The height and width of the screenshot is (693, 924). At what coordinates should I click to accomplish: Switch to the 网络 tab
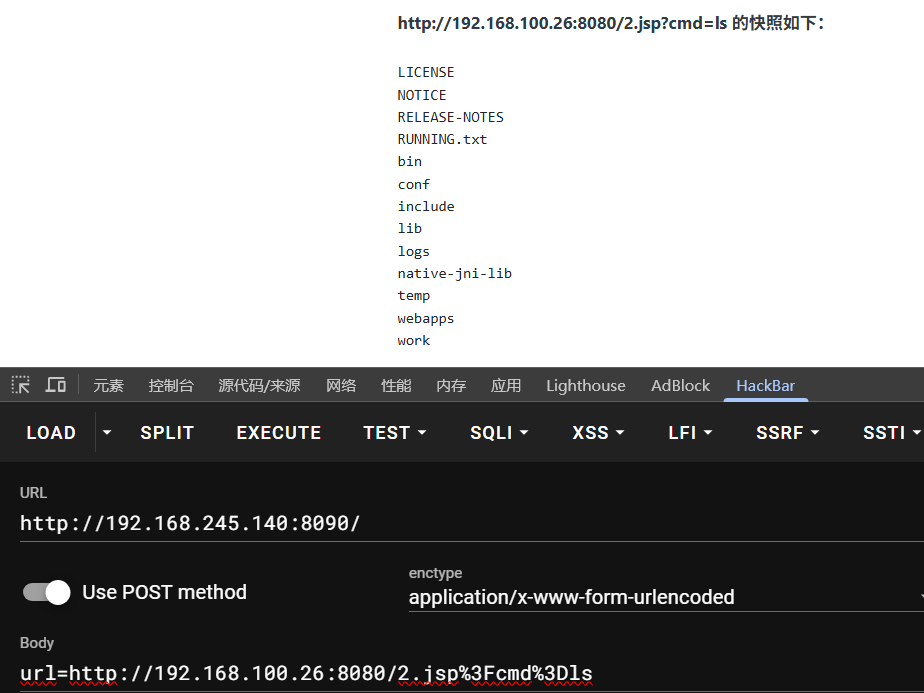tap(341, 385)
